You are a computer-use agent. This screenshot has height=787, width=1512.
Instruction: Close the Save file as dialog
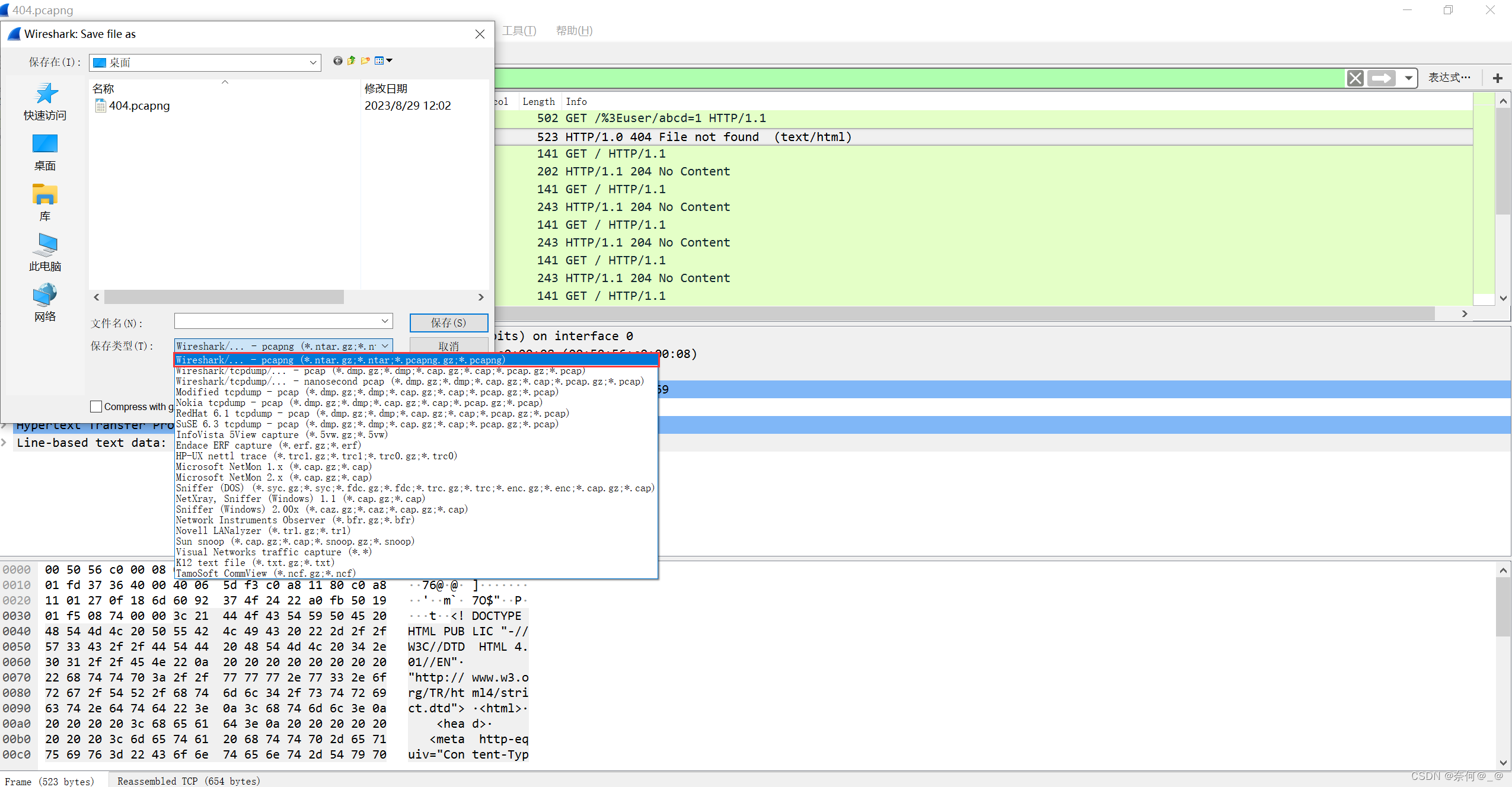pyautogui.click(x=480, y=34)
